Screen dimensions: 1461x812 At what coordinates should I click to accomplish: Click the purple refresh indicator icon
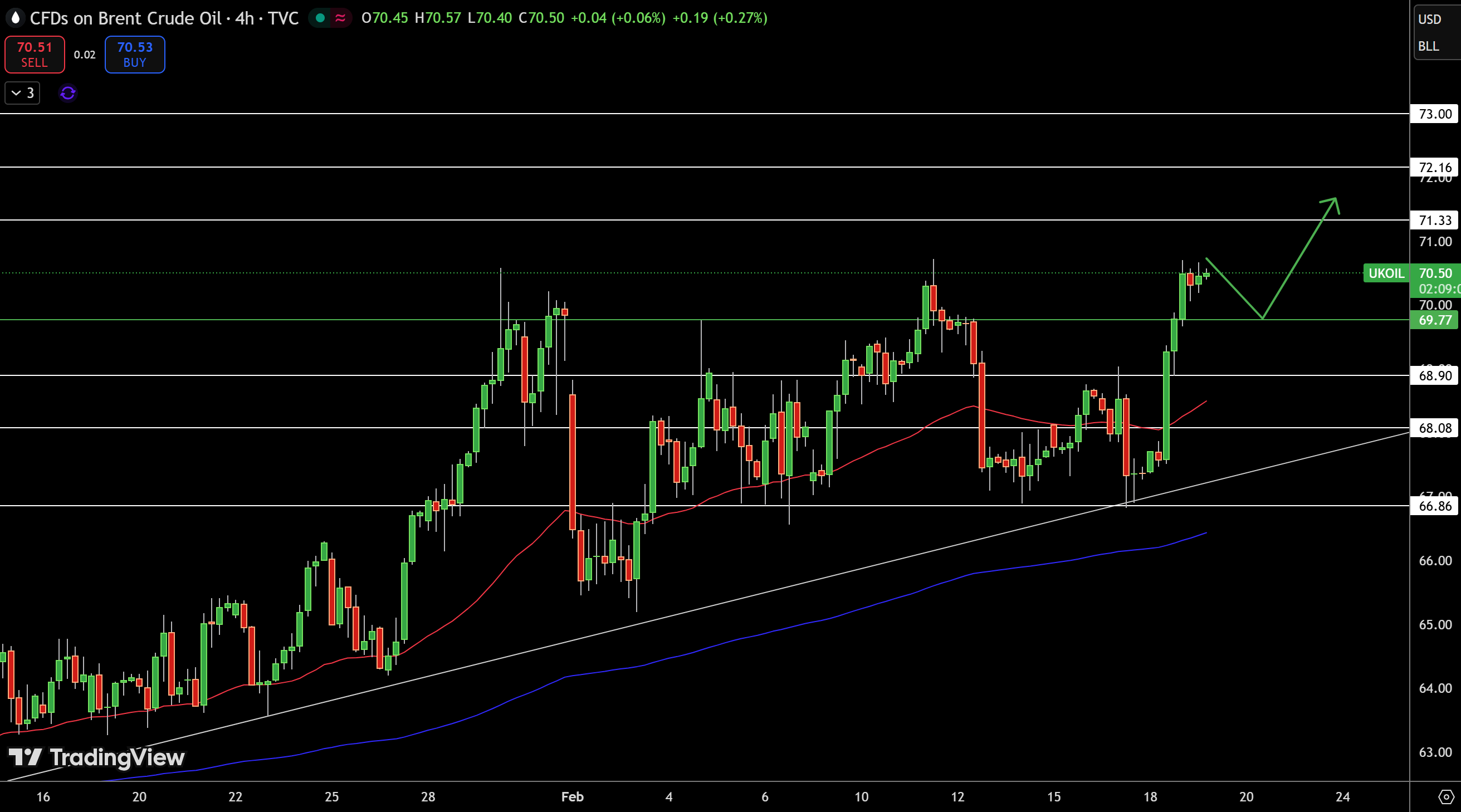pyautogui.click(x=68, y=93)
